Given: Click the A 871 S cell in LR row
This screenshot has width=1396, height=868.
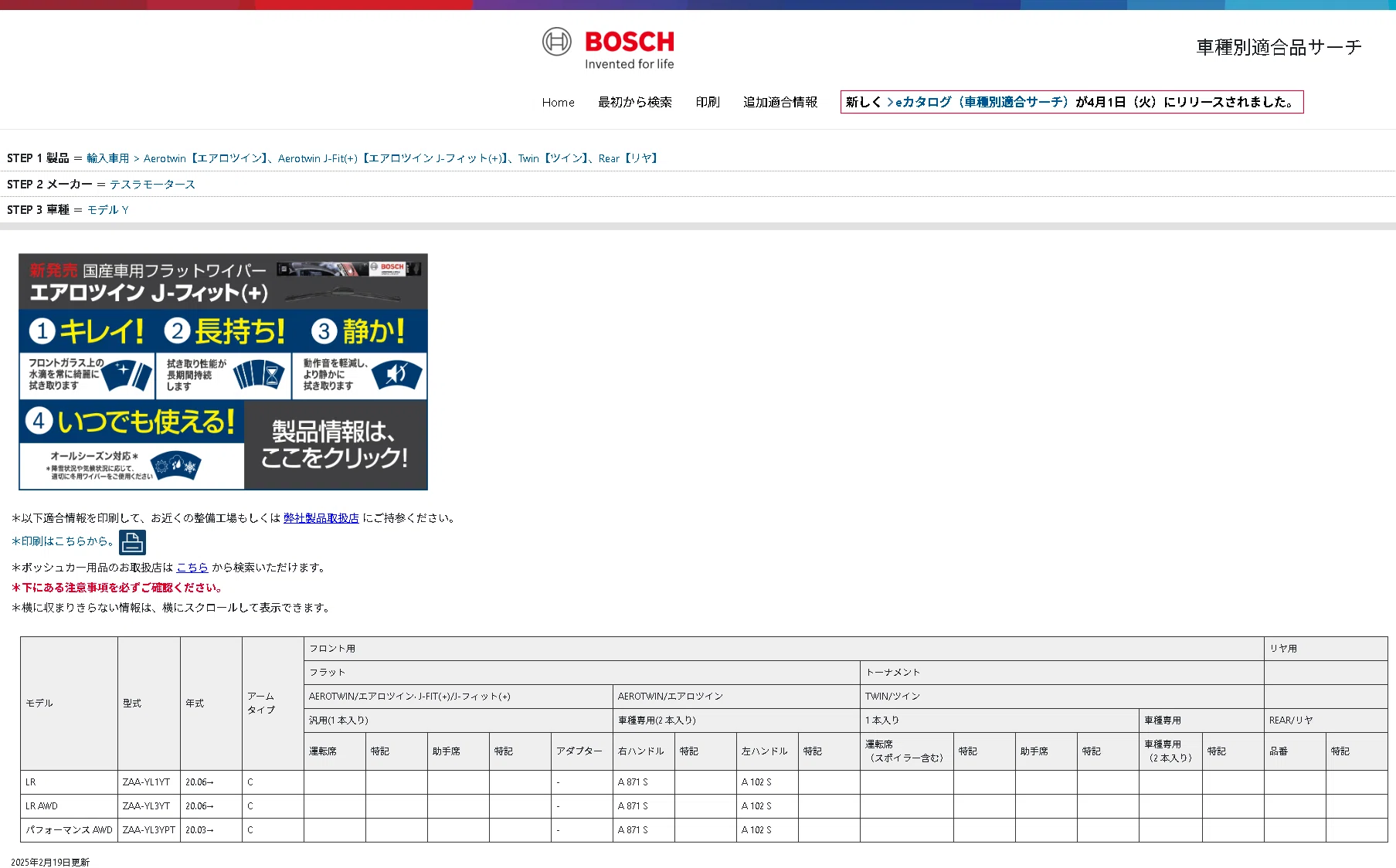Looking at the screenshot, I should (644, 782).
